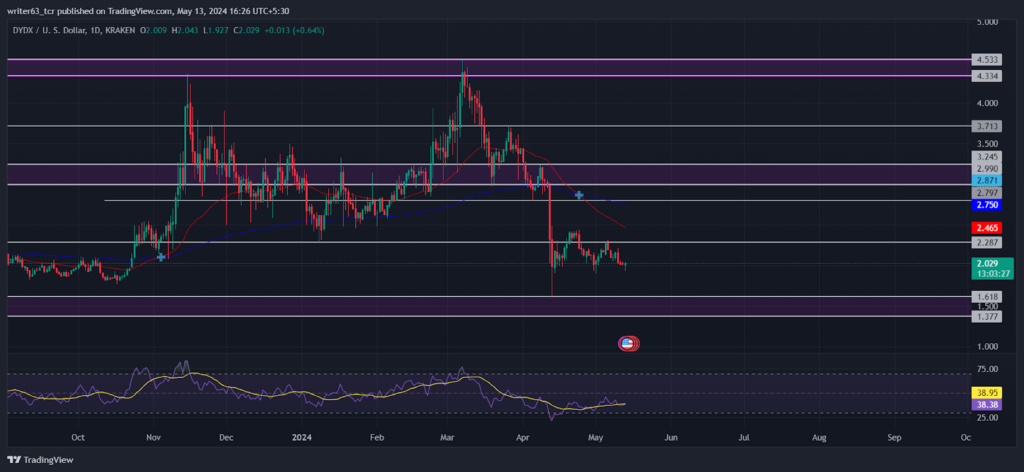Viewport: 1024px width, 472px height.
Task: Select the 3.245 price label
Action: point(985,157)
